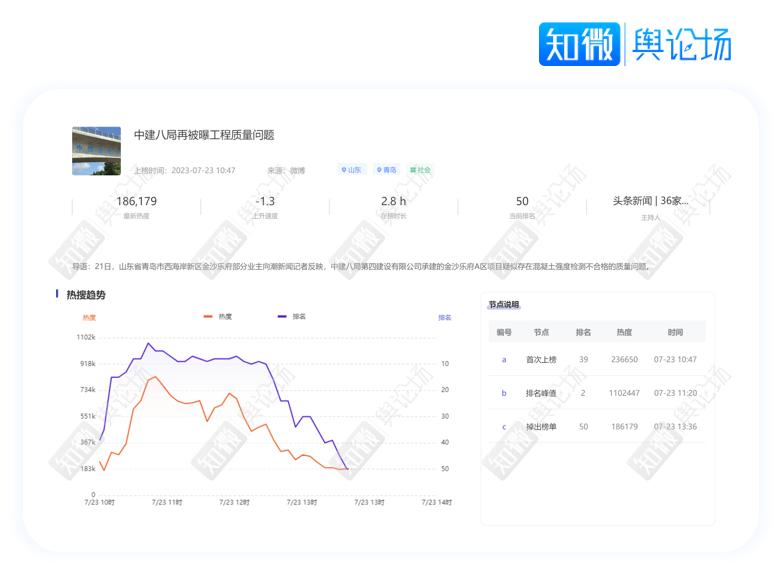Click the 山东 location tag

pos(352,170)
